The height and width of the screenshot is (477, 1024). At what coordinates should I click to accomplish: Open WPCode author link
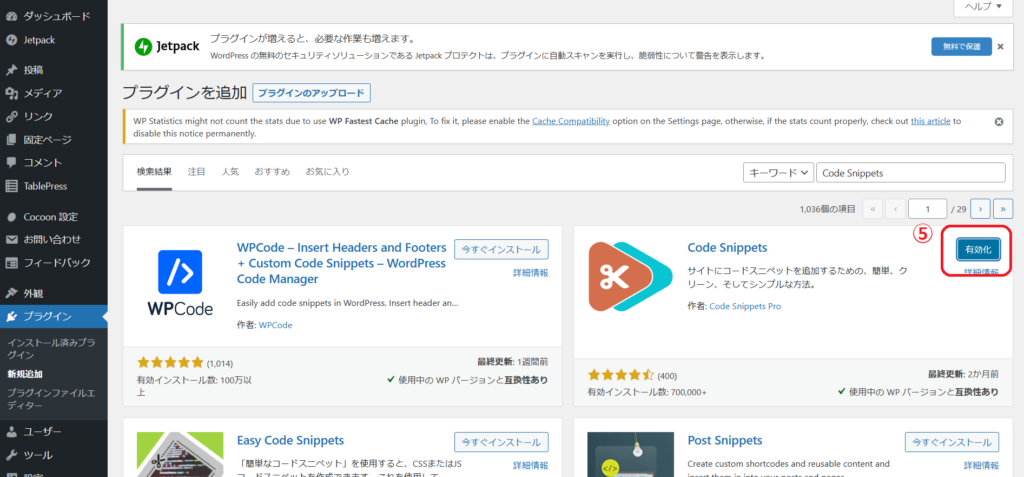(276, 325)
